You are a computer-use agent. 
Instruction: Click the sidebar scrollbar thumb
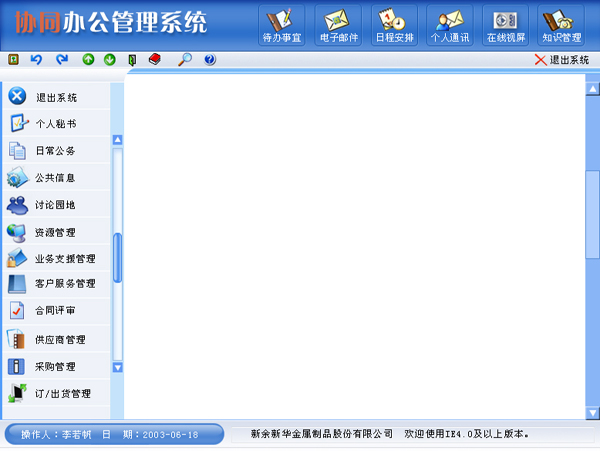(x=118, y=258)
